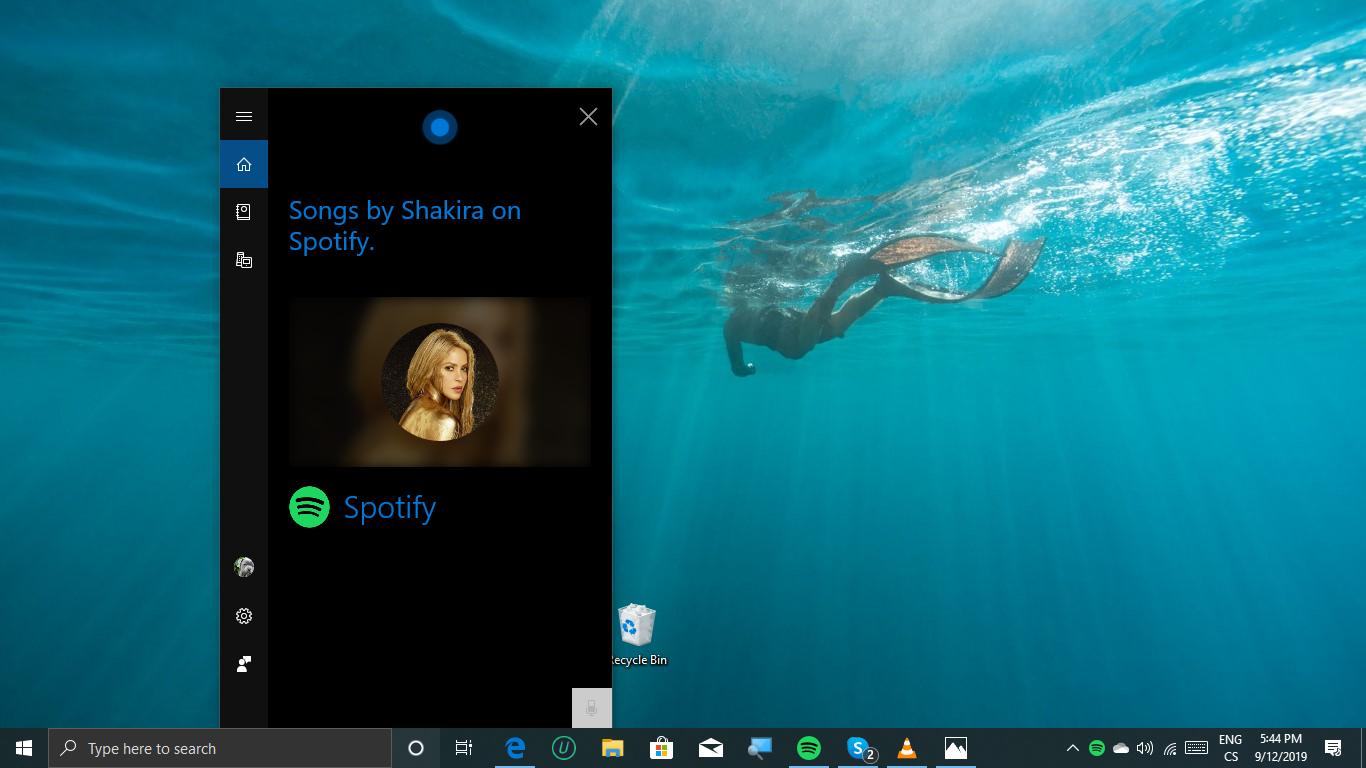The image size is (1366, 768).
Task: Click the Shakira artist thumbnail
Action: tap(440, 382)
